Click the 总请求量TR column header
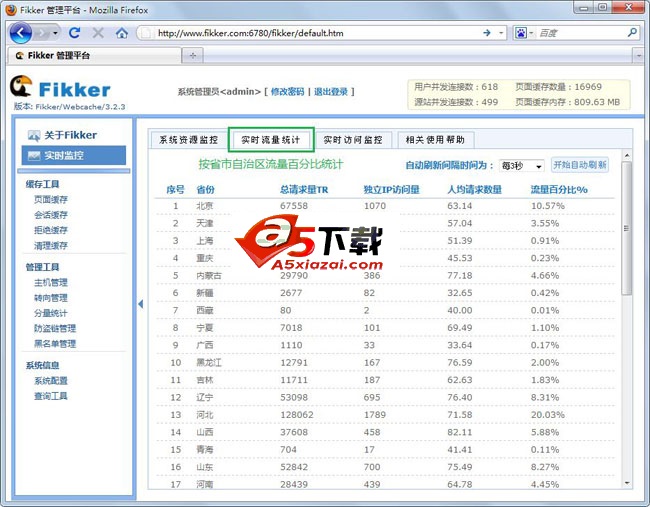 point(304,190)
